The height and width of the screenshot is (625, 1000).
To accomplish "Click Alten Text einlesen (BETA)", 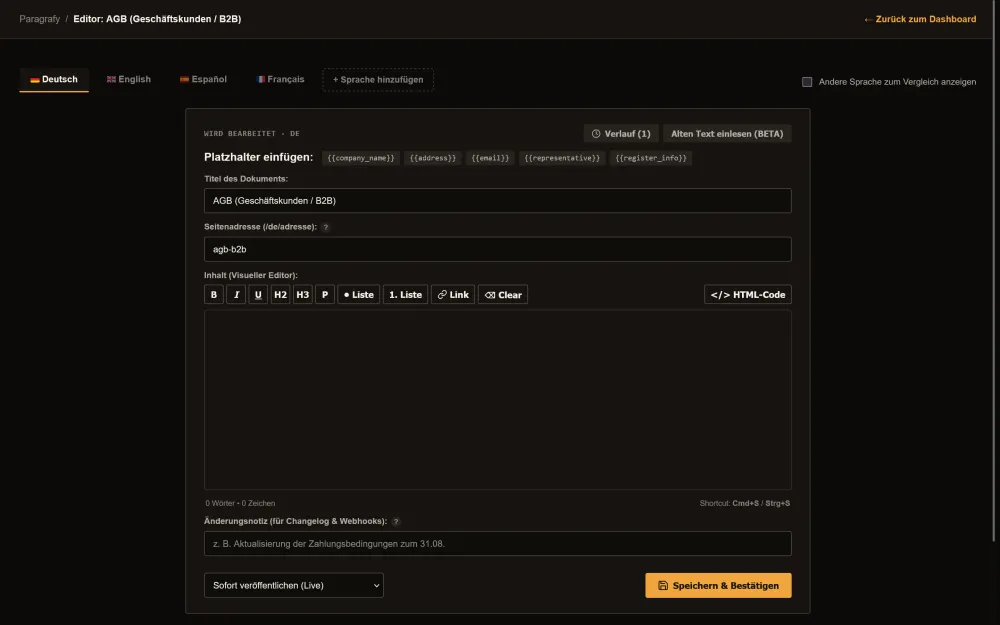I will tap(727, 134).
